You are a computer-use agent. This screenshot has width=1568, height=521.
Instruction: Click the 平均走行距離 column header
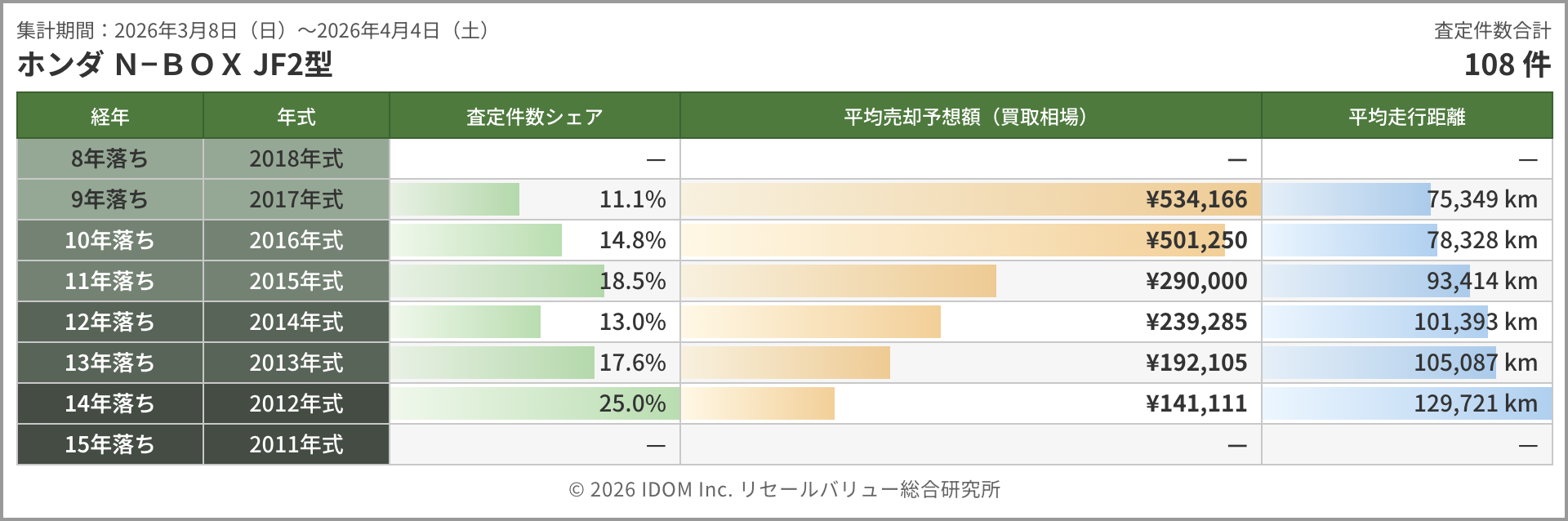(1406, 117)
